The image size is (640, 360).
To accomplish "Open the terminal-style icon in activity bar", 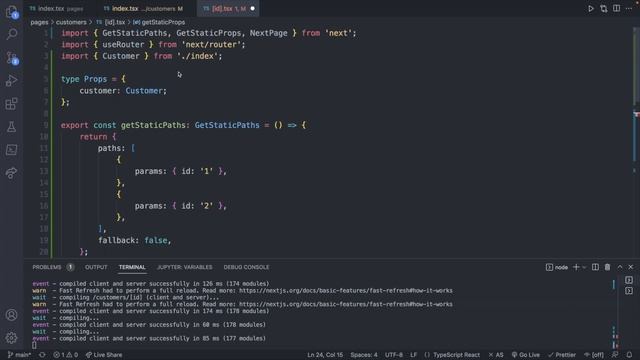I will click(12, 150).
